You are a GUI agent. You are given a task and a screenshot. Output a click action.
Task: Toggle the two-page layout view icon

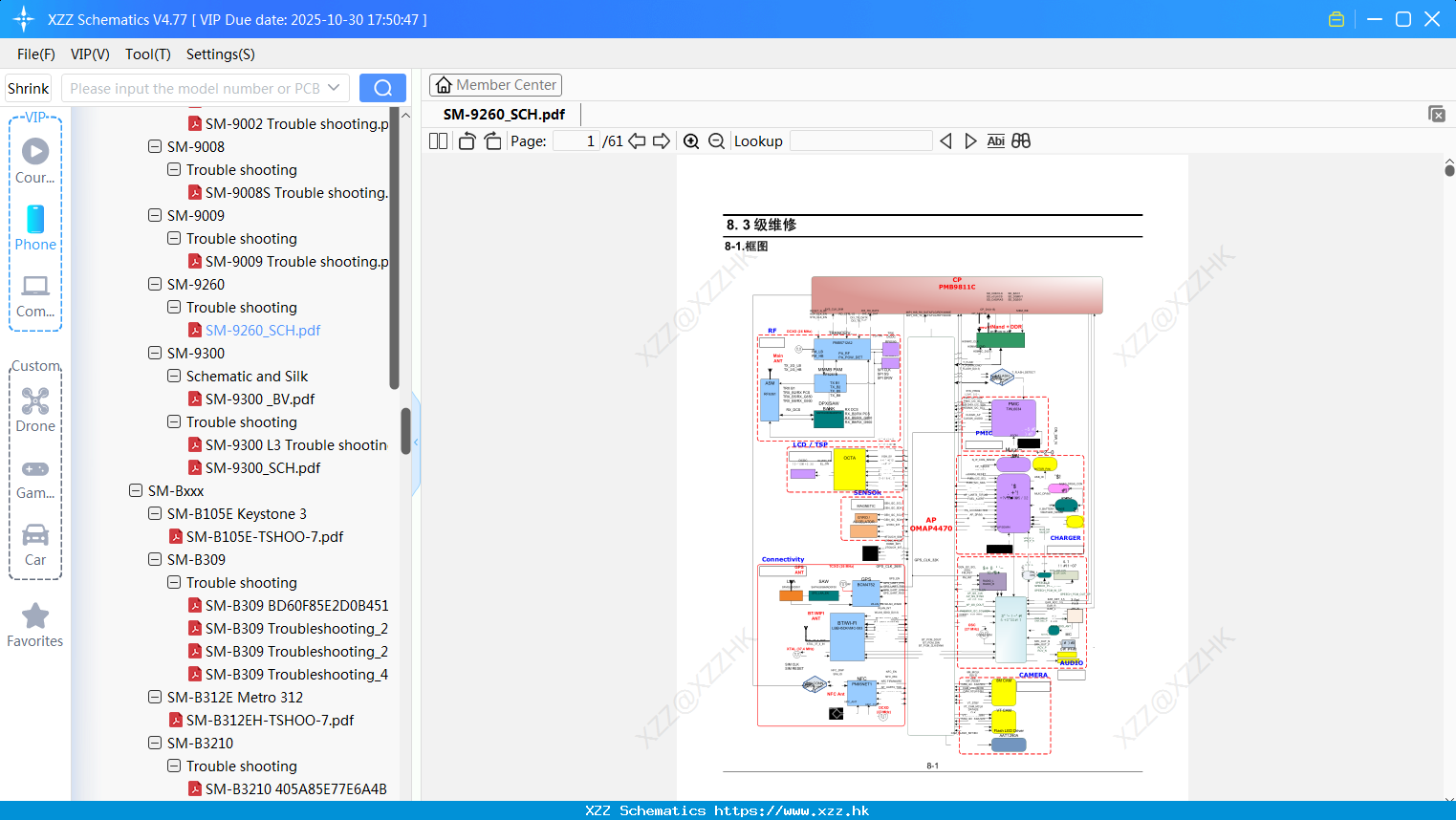438,140
